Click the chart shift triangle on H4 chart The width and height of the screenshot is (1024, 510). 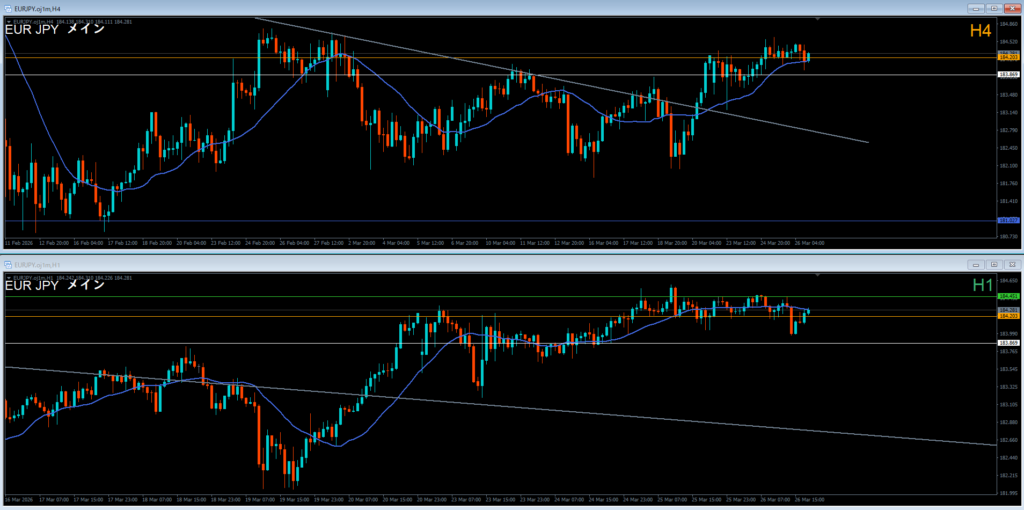[818, 19]
